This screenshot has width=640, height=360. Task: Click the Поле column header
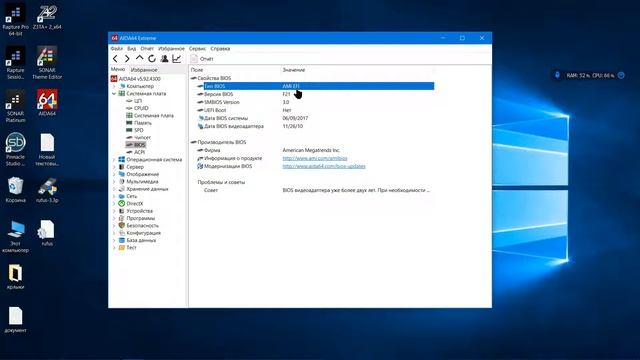click(x=197, y=70)
